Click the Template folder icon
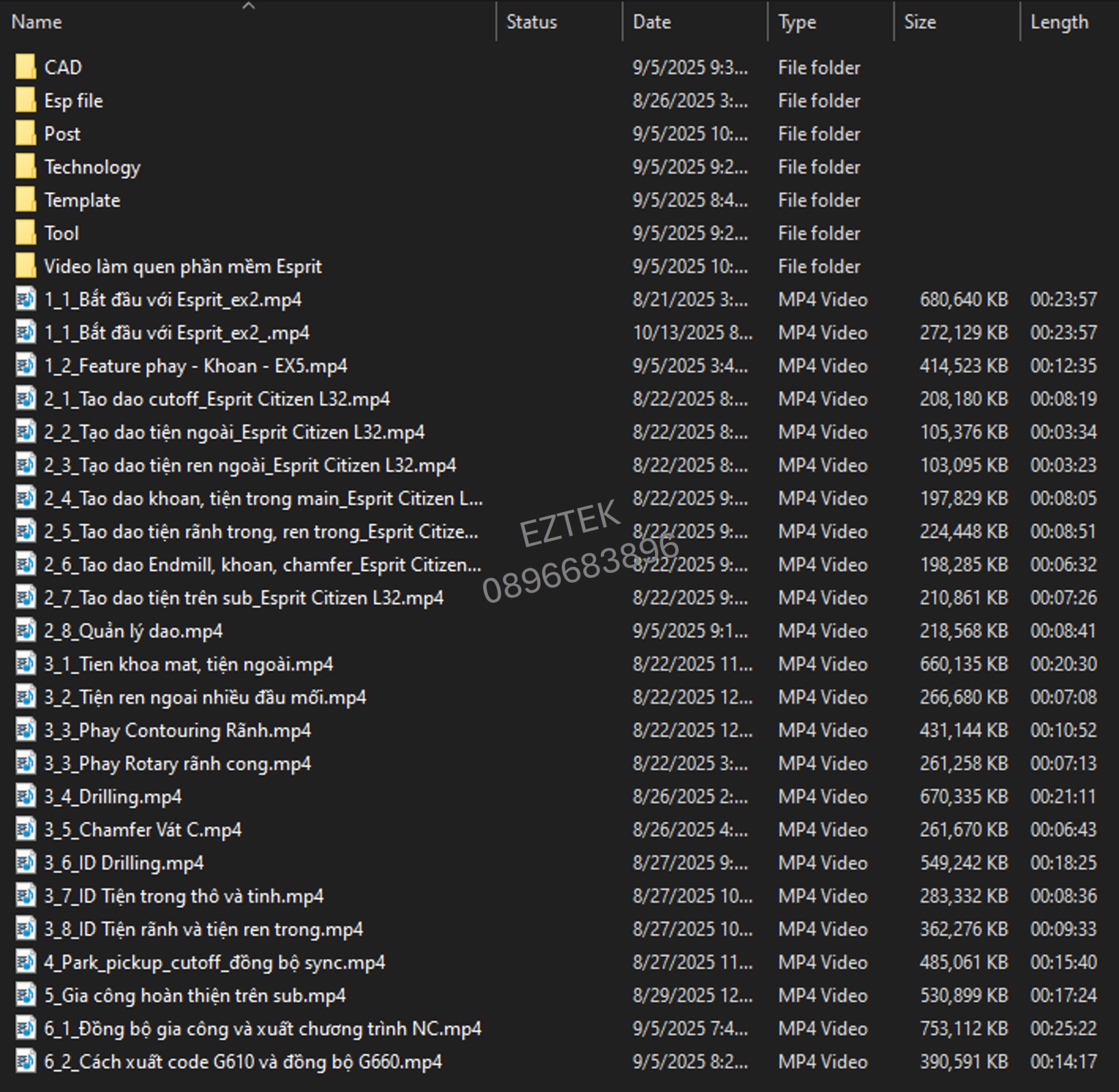1119x1092 pixels. point(25,200)
